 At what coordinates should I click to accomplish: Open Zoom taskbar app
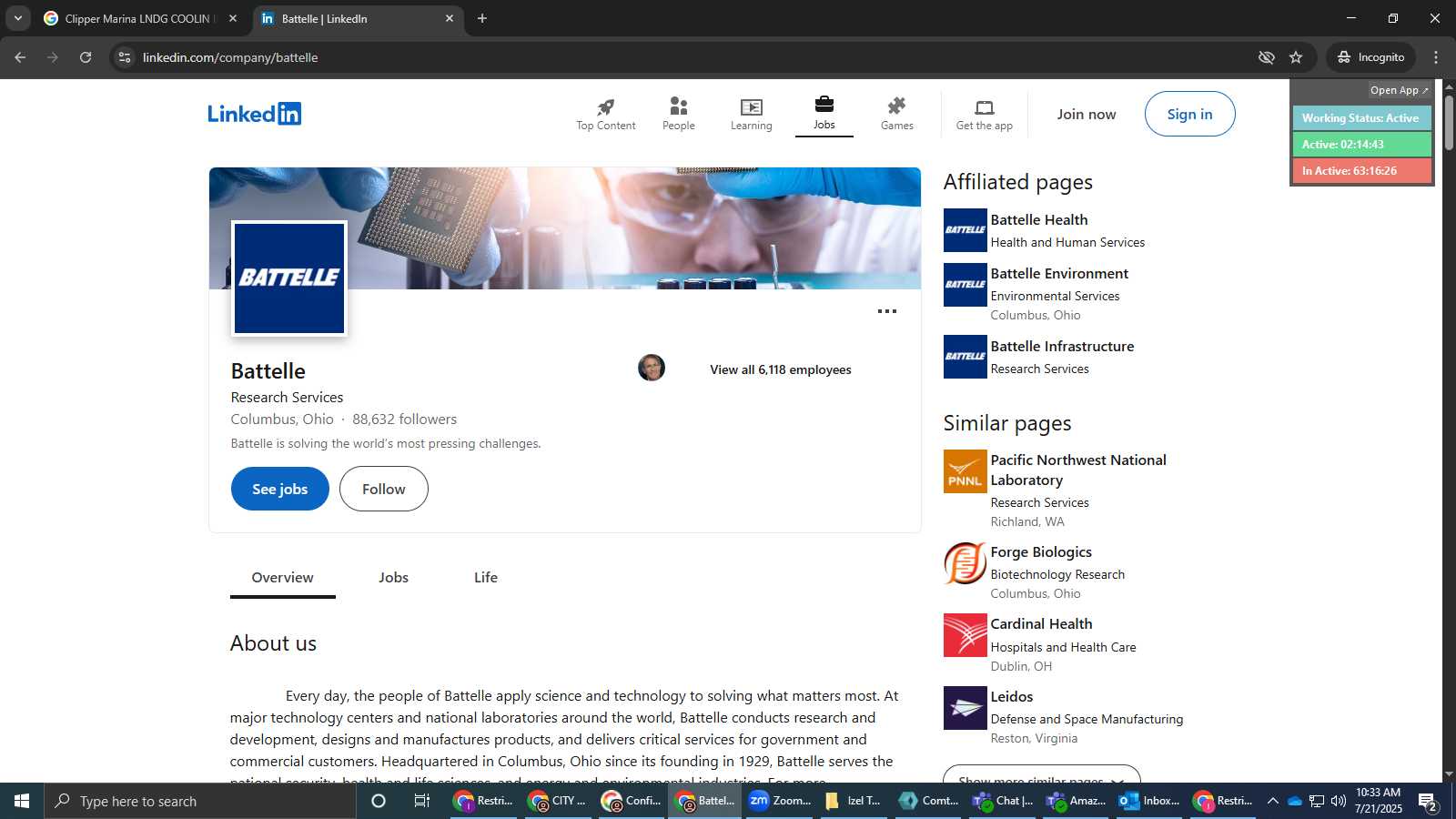781,801
